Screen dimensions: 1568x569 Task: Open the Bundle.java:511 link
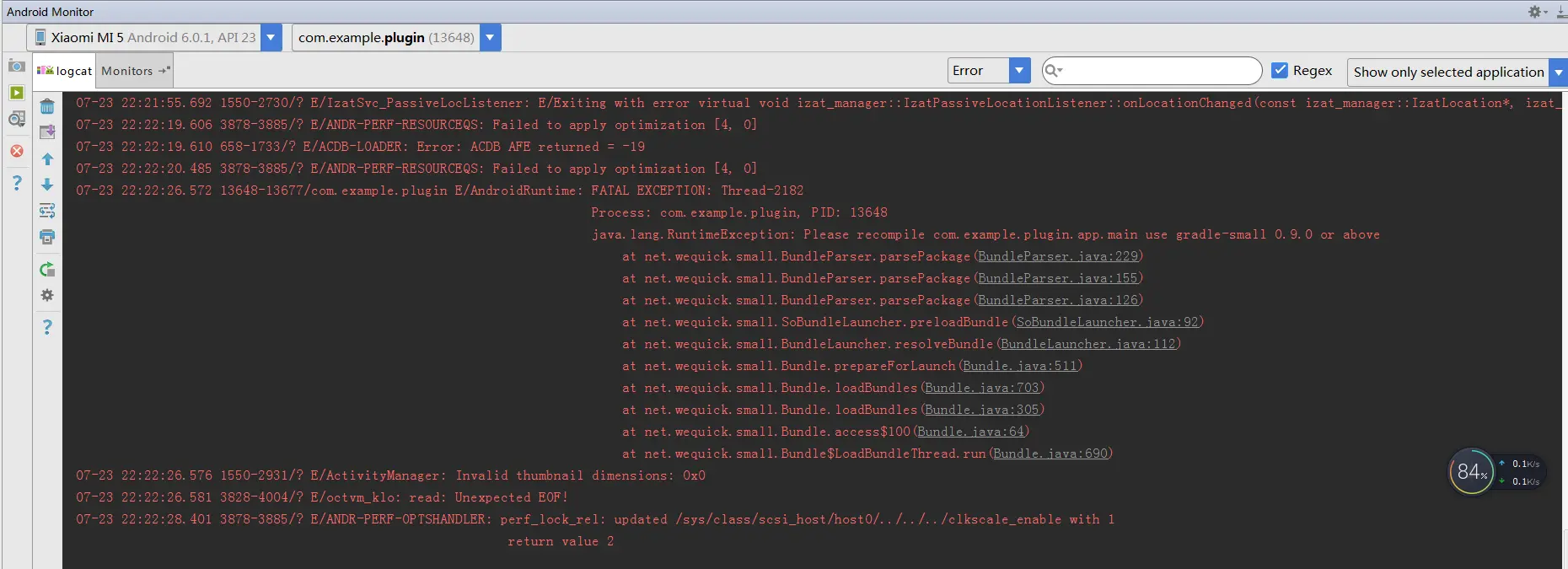point(1020,366)
